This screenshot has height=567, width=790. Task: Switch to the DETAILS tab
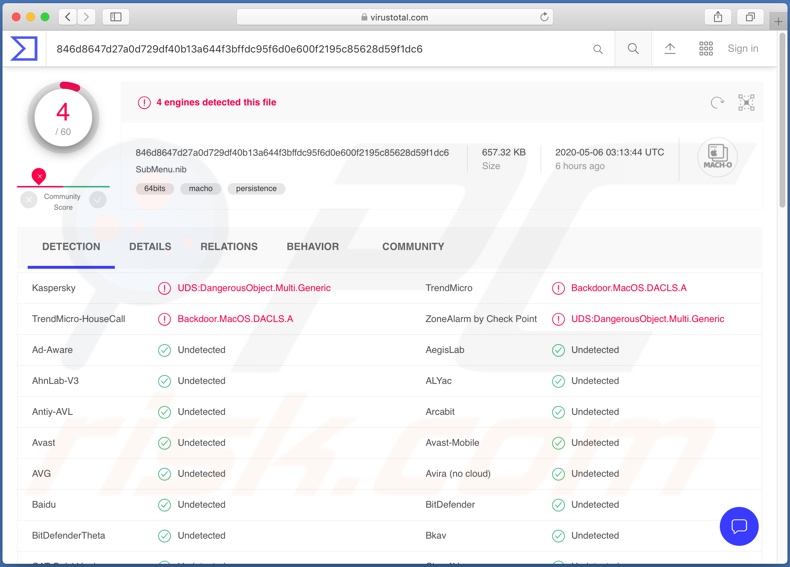150,246
